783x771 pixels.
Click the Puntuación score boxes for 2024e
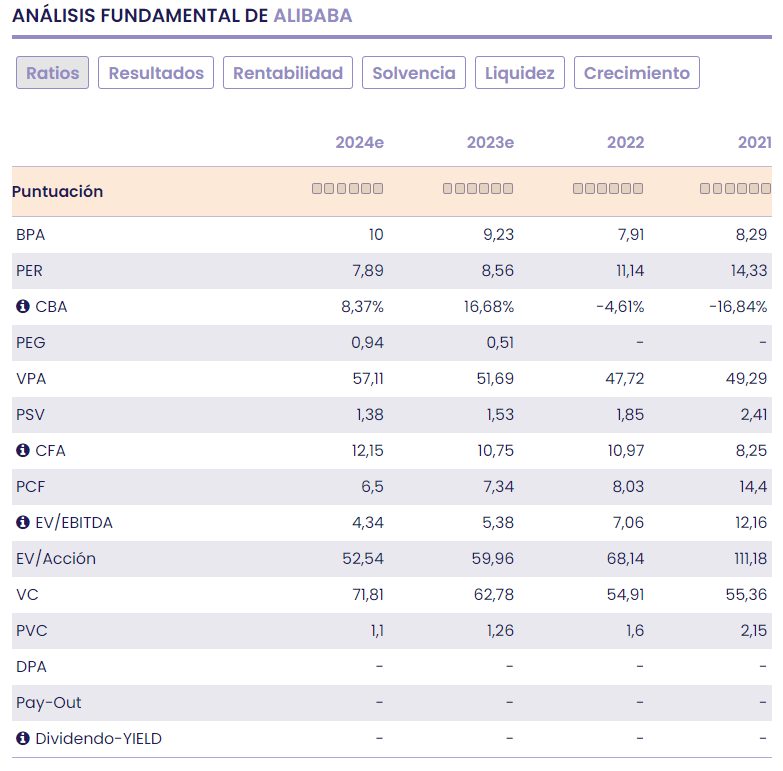click(347, 189)
